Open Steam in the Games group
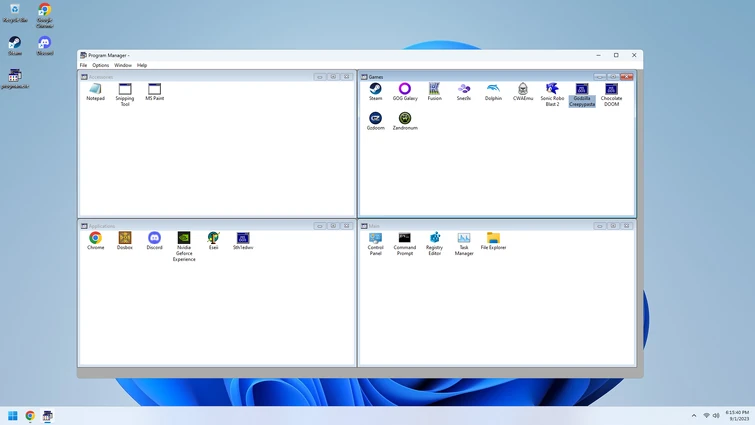 pos(375,90)
